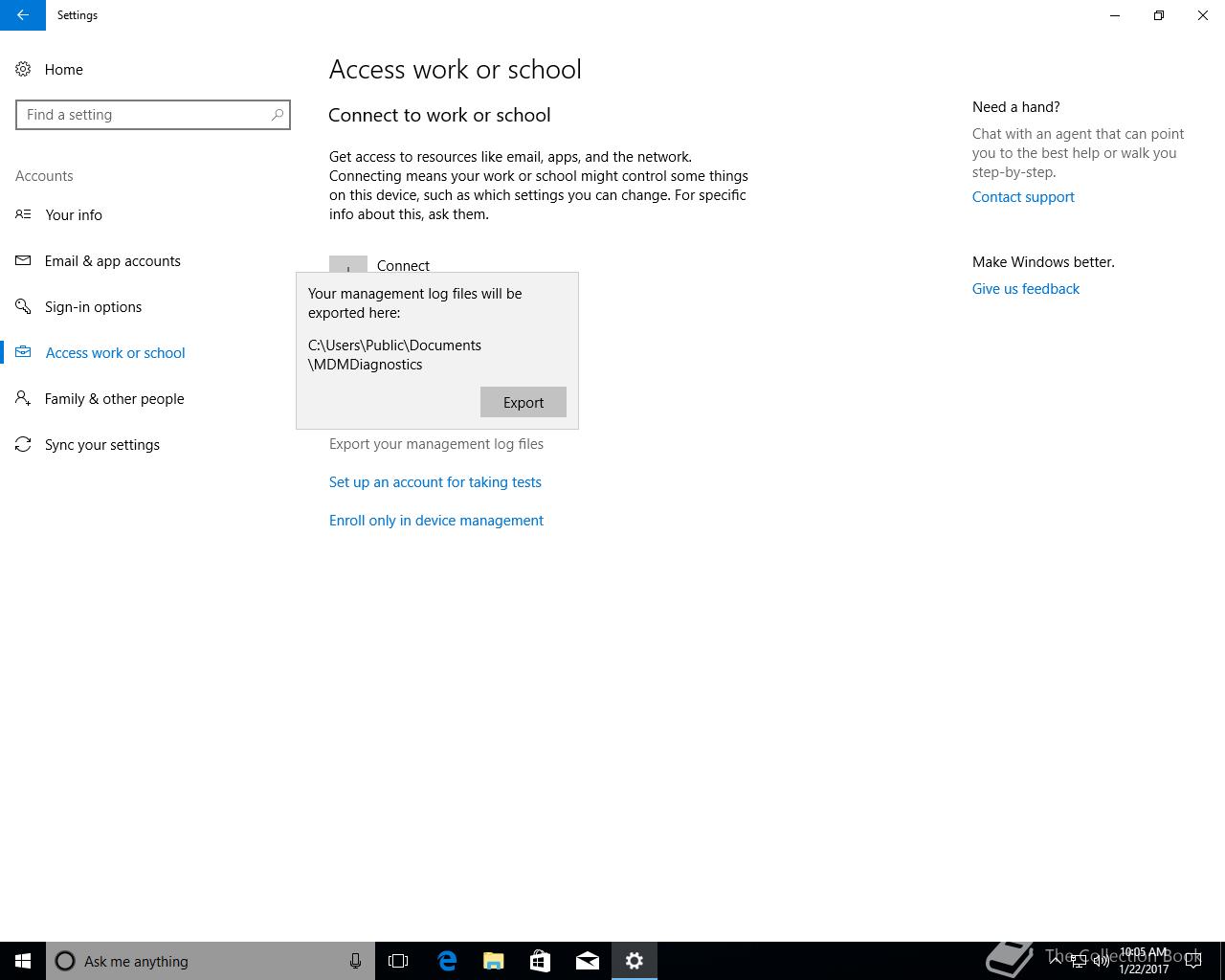Go back using the Settings back arrow
The height and width of the screenshot is (980, 1225).
[22, 15]
